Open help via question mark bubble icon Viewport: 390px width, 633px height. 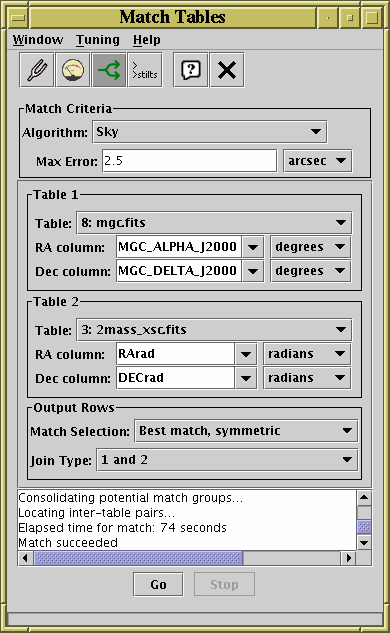191,70
